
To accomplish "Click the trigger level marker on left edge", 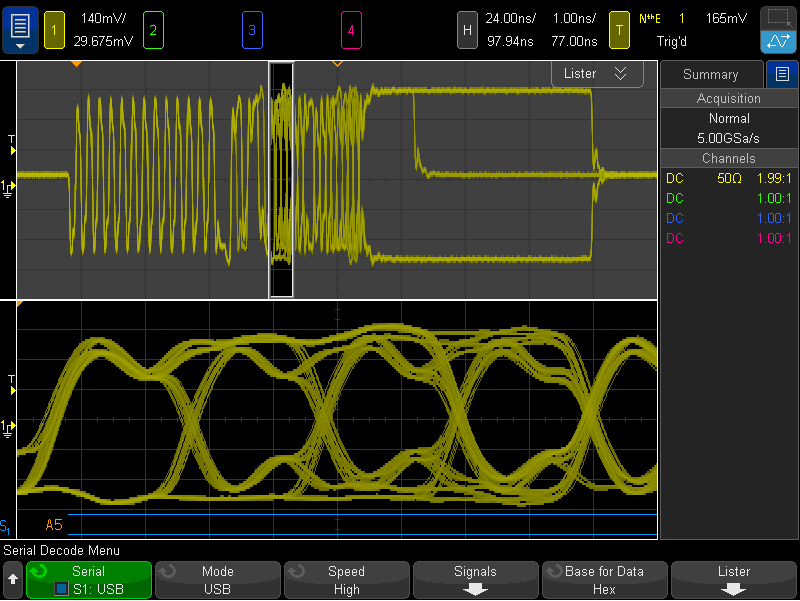I will click(x=12, y=150).
